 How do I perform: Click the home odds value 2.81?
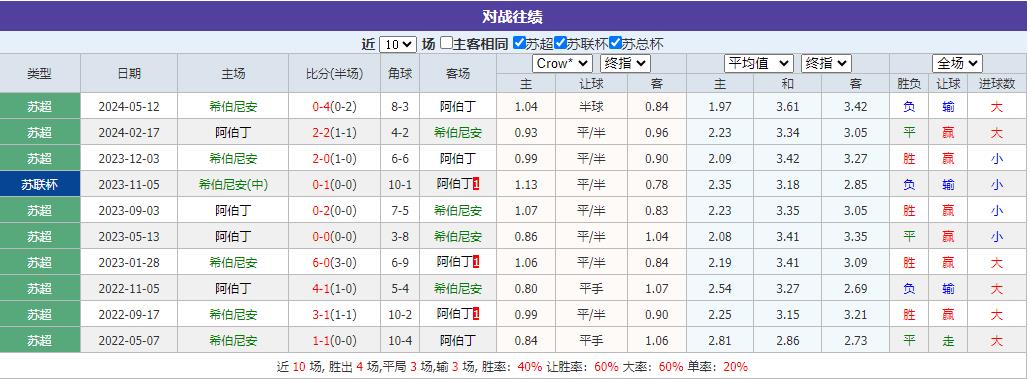[720, 341]
